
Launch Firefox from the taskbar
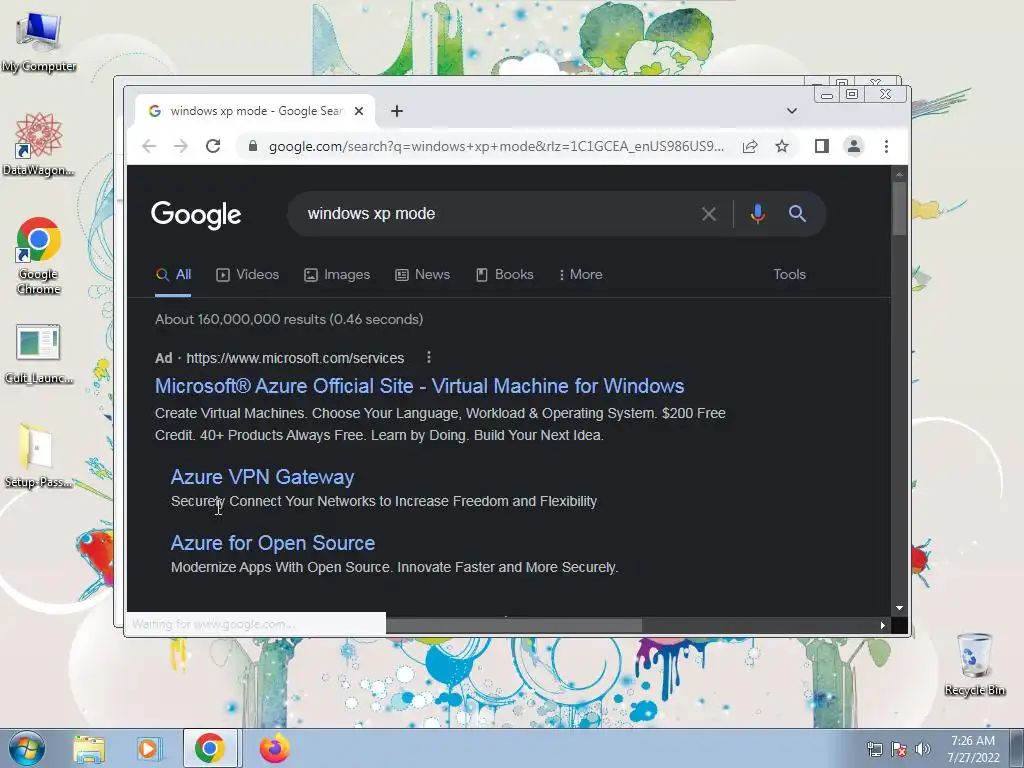(x=275, y=748)
